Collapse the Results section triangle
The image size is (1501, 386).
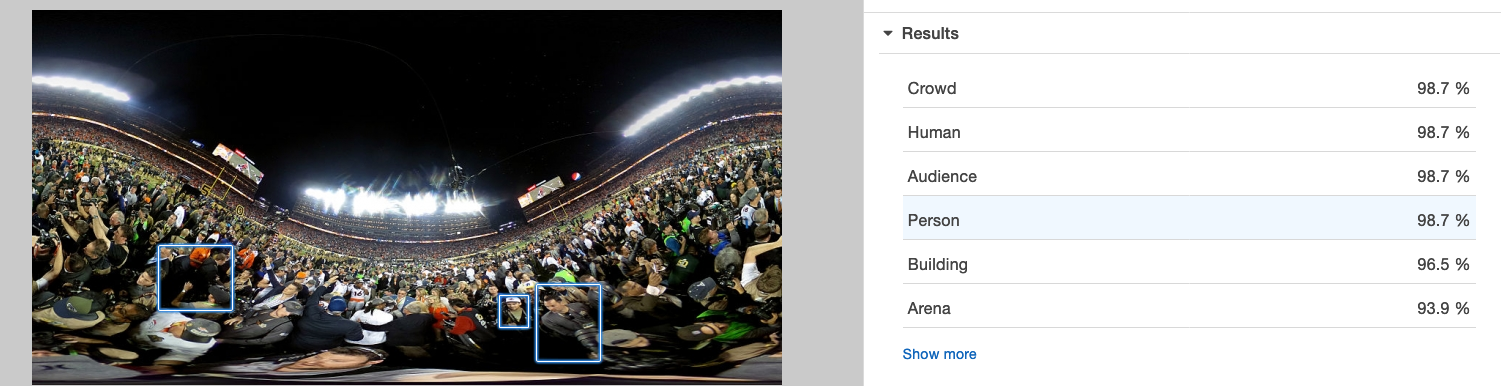coord(888,34)
